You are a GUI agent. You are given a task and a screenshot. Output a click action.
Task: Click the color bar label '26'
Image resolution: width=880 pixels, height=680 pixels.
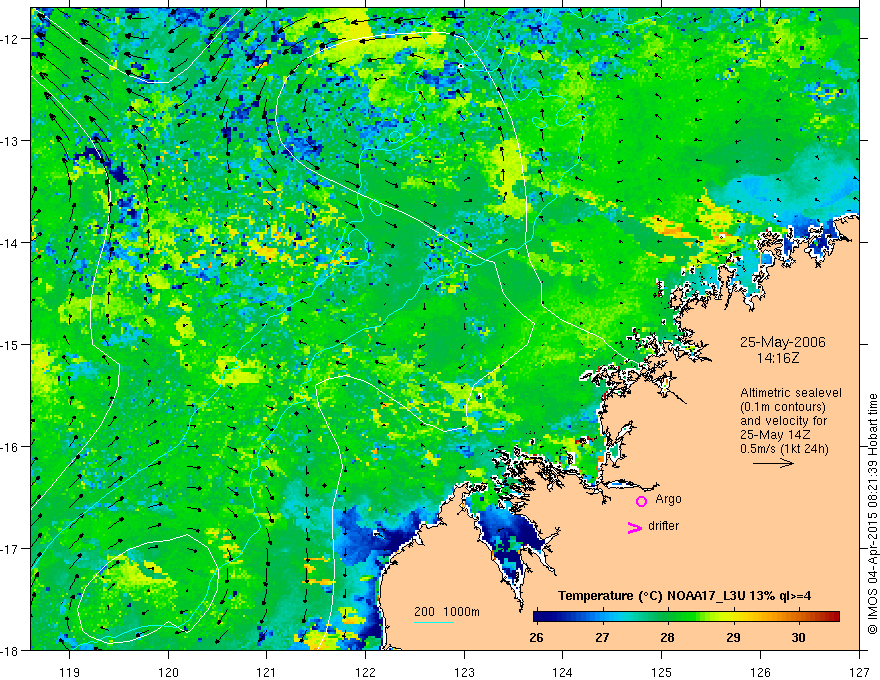tap(537, 638)
